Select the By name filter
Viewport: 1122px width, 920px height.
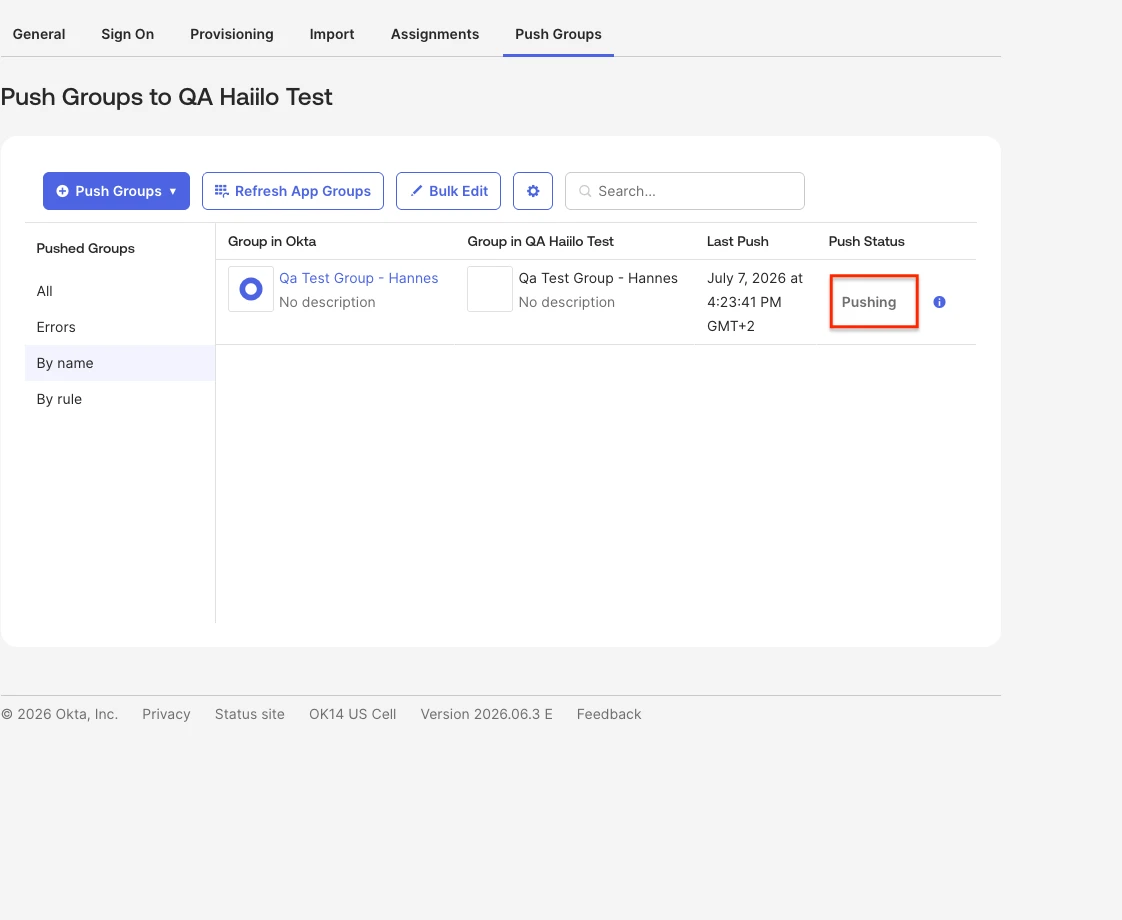coord(119,363)
